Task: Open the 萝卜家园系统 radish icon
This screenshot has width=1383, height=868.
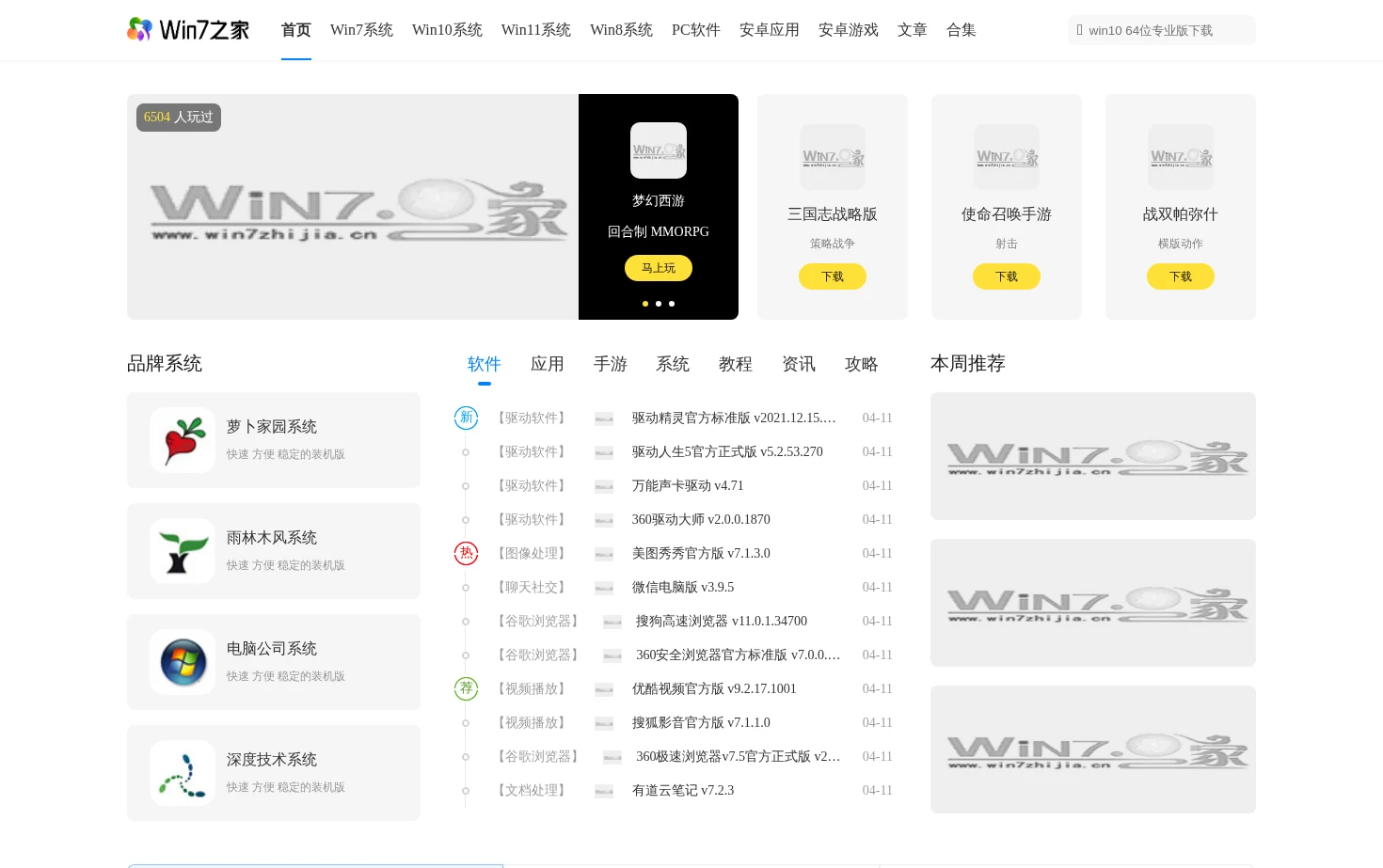Action: [x=183, y=440]
